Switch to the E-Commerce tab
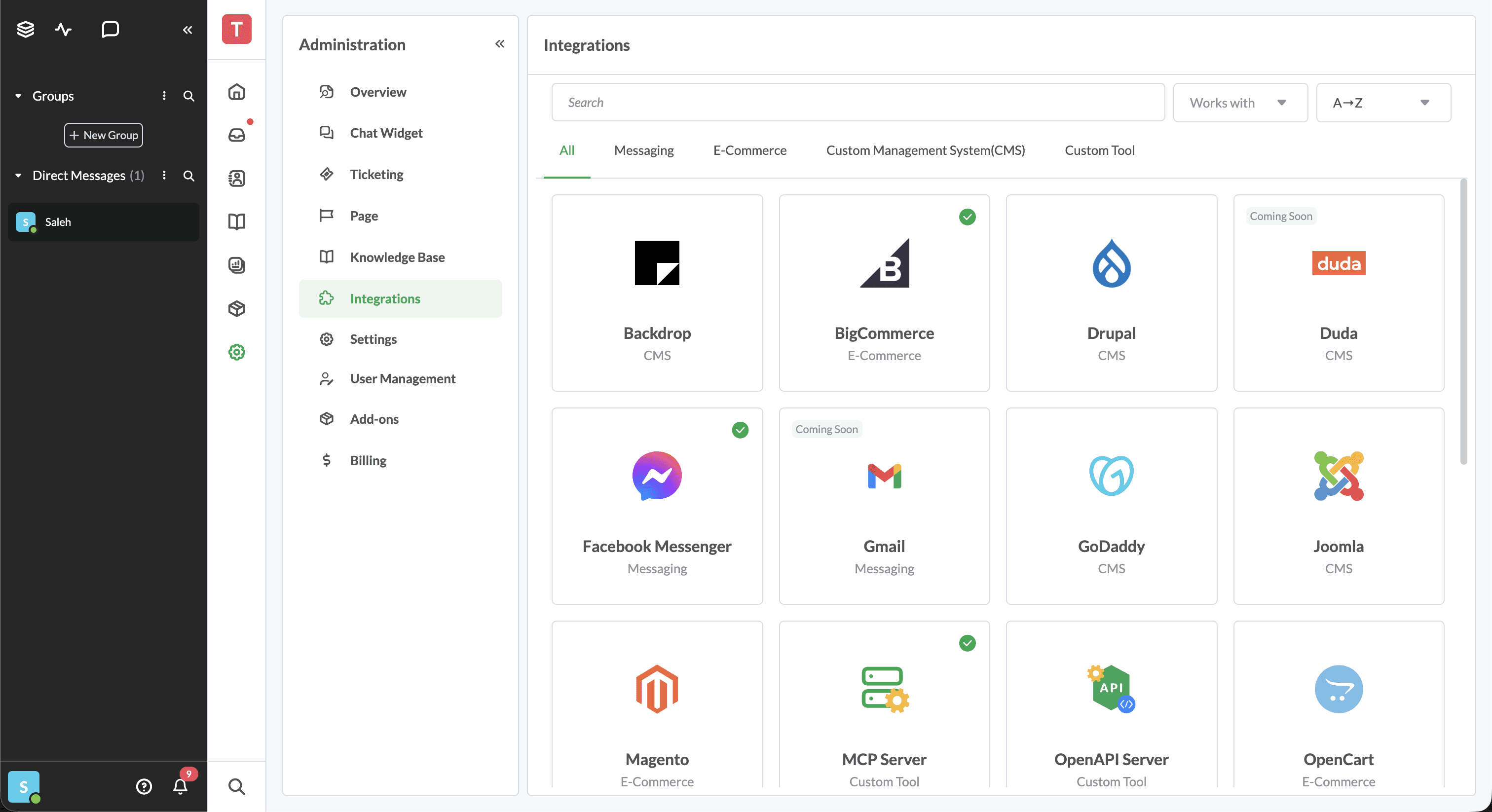The height and width of the screenshot is (812, 1492). (749, 150)
